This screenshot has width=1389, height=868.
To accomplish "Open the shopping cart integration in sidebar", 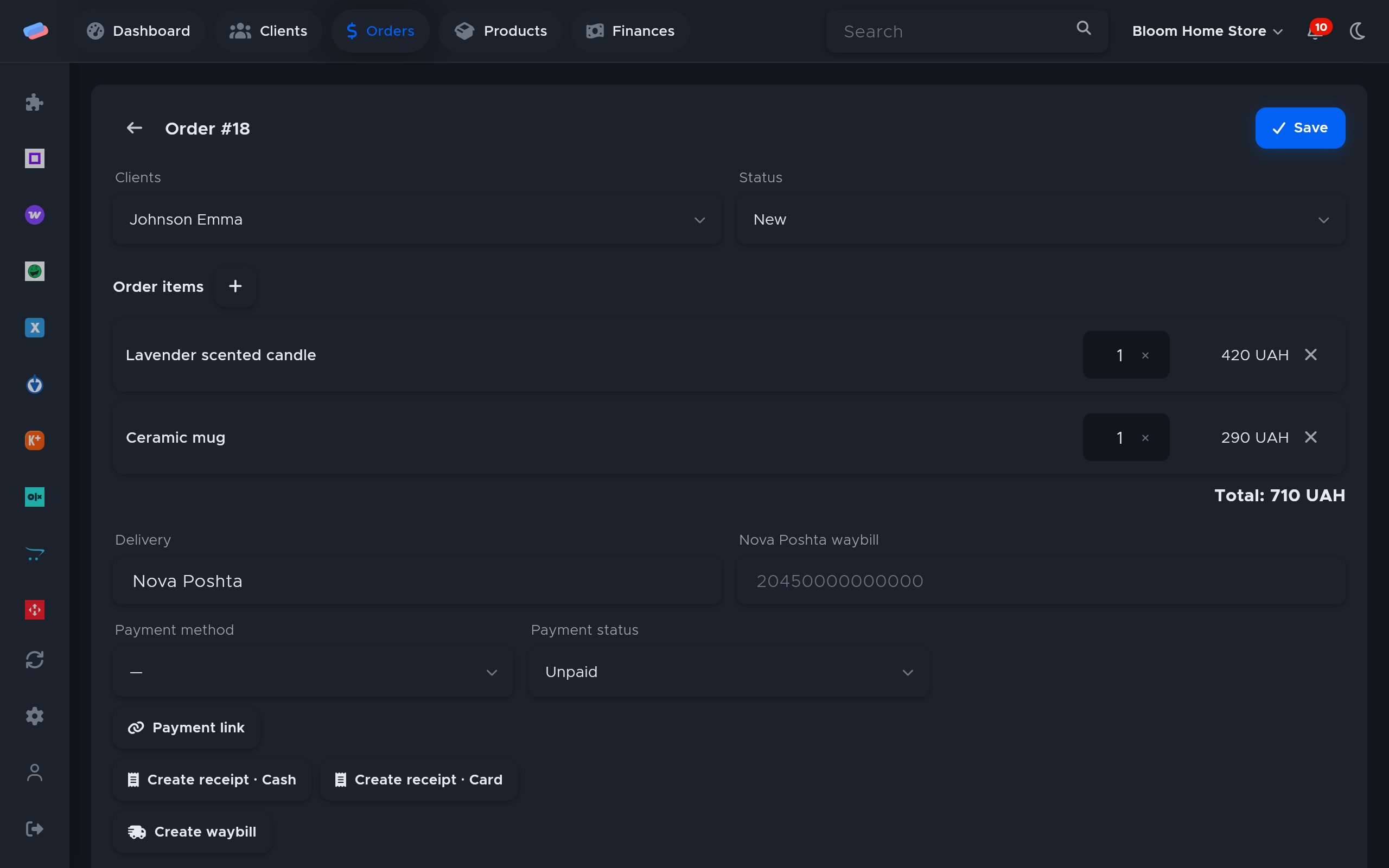I will click(34, 553).
